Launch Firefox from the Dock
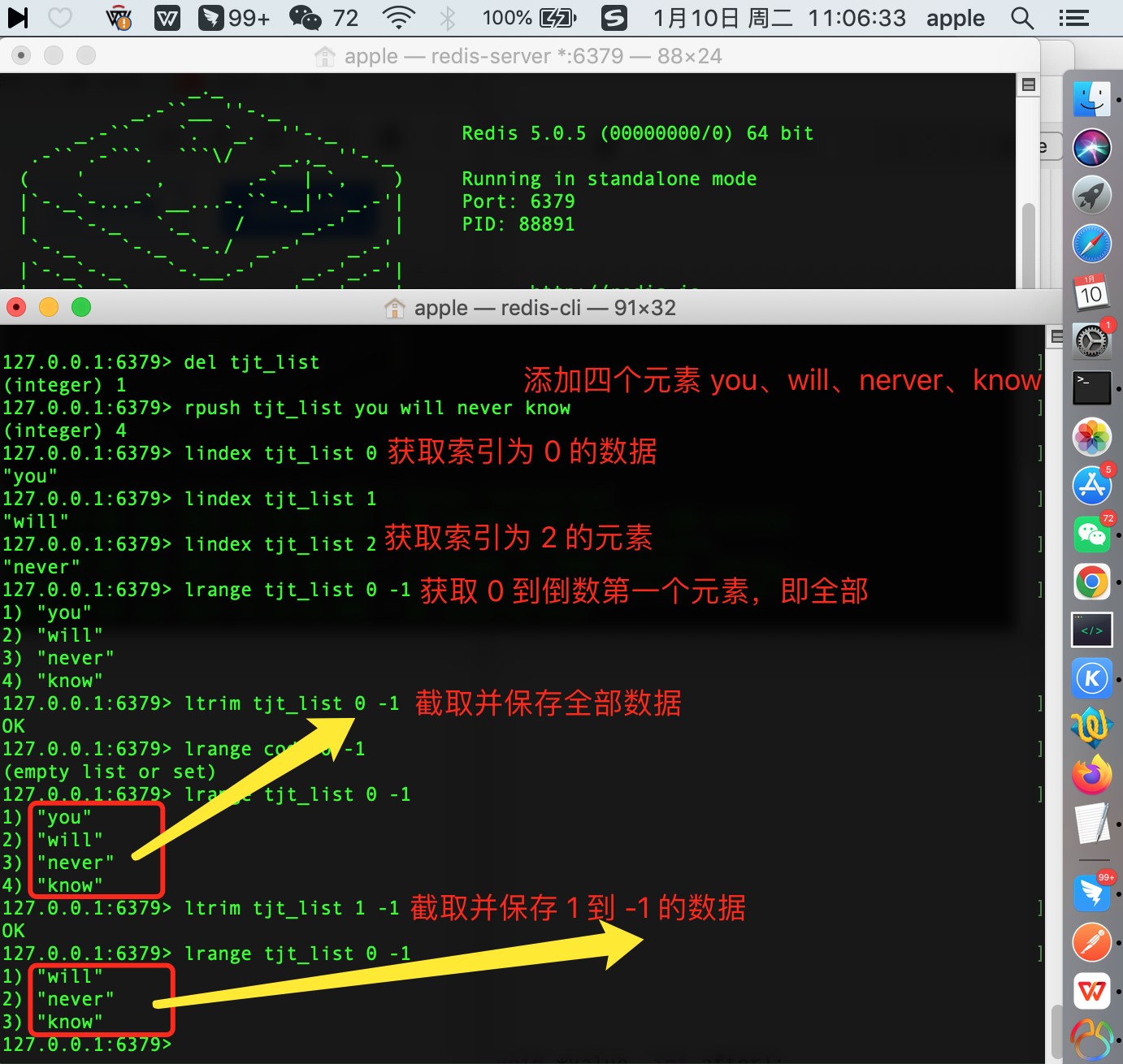1123x1064 pixels. [x=1092, y=776]
